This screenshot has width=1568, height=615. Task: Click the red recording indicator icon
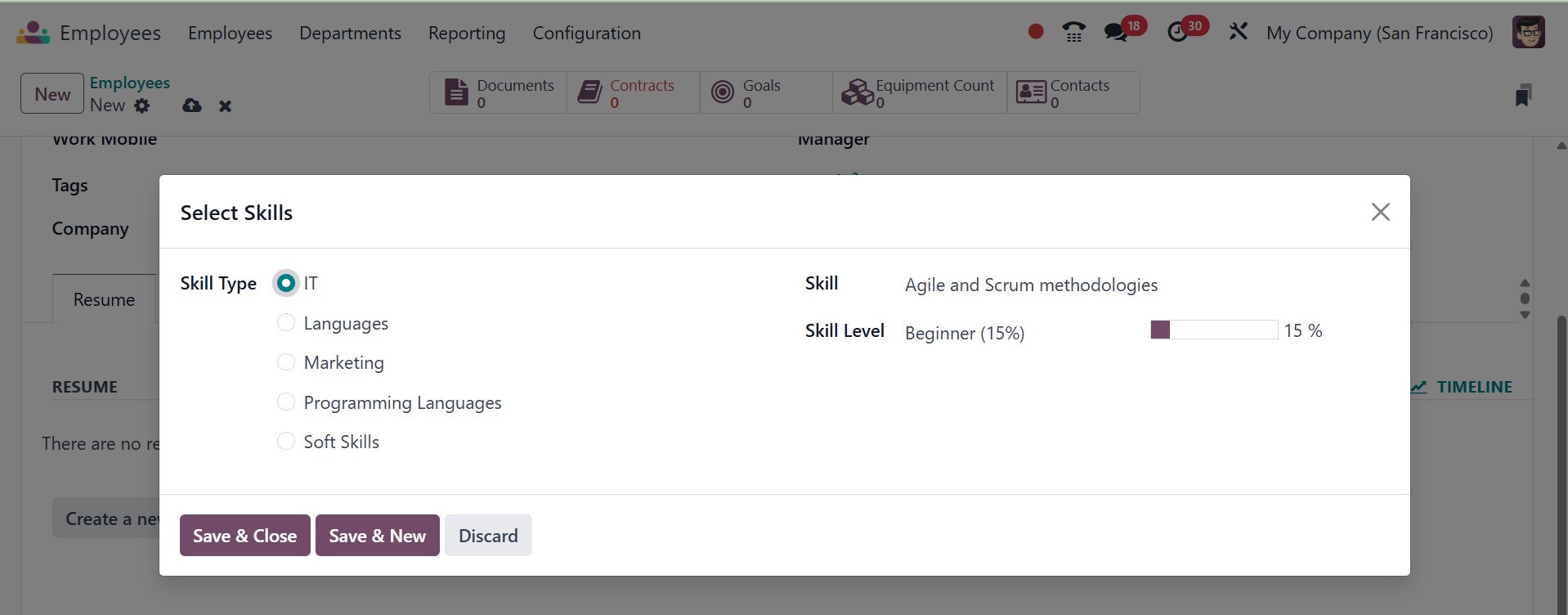click(1035, 32)
